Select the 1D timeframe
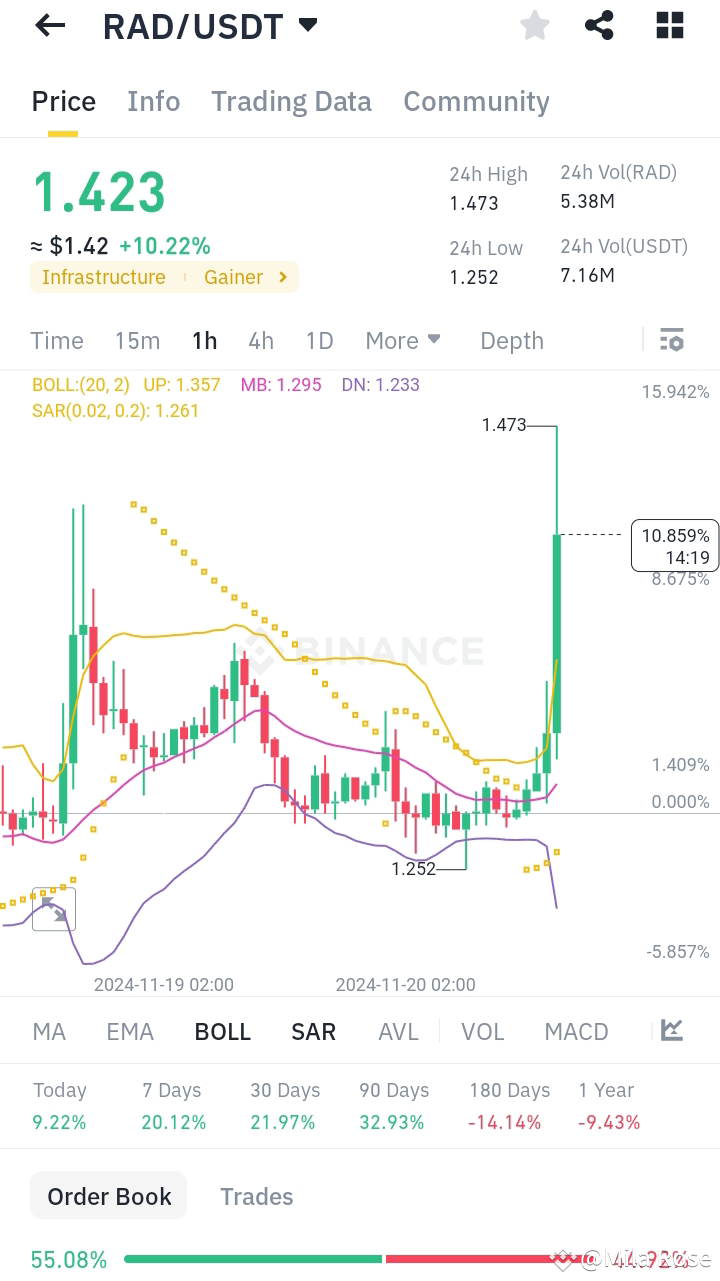Screen dimensions: 720x1281 click(x=319, y=340)
